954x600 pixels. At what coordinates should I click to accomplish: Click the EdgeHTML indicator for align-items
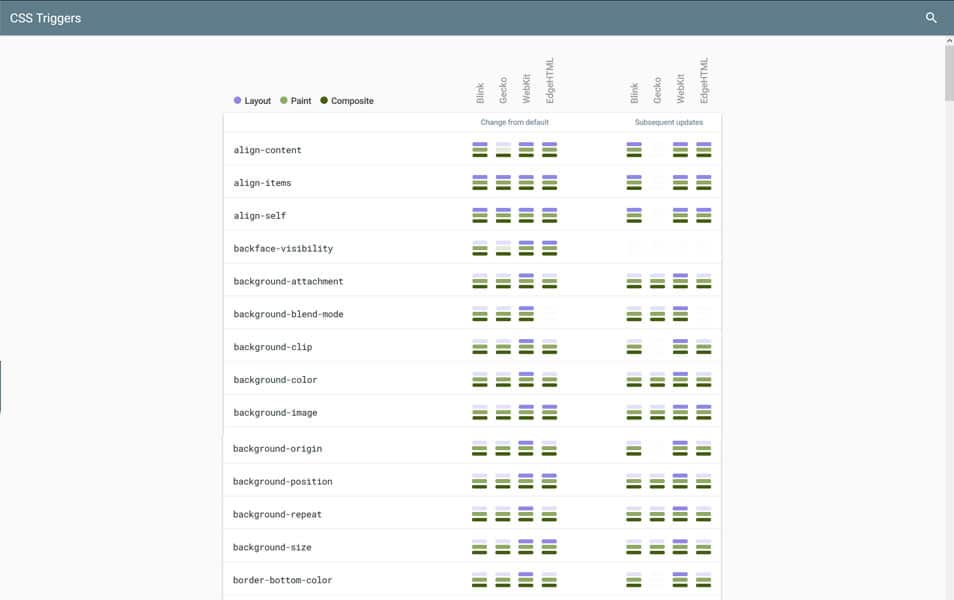[x=549, y=182]
